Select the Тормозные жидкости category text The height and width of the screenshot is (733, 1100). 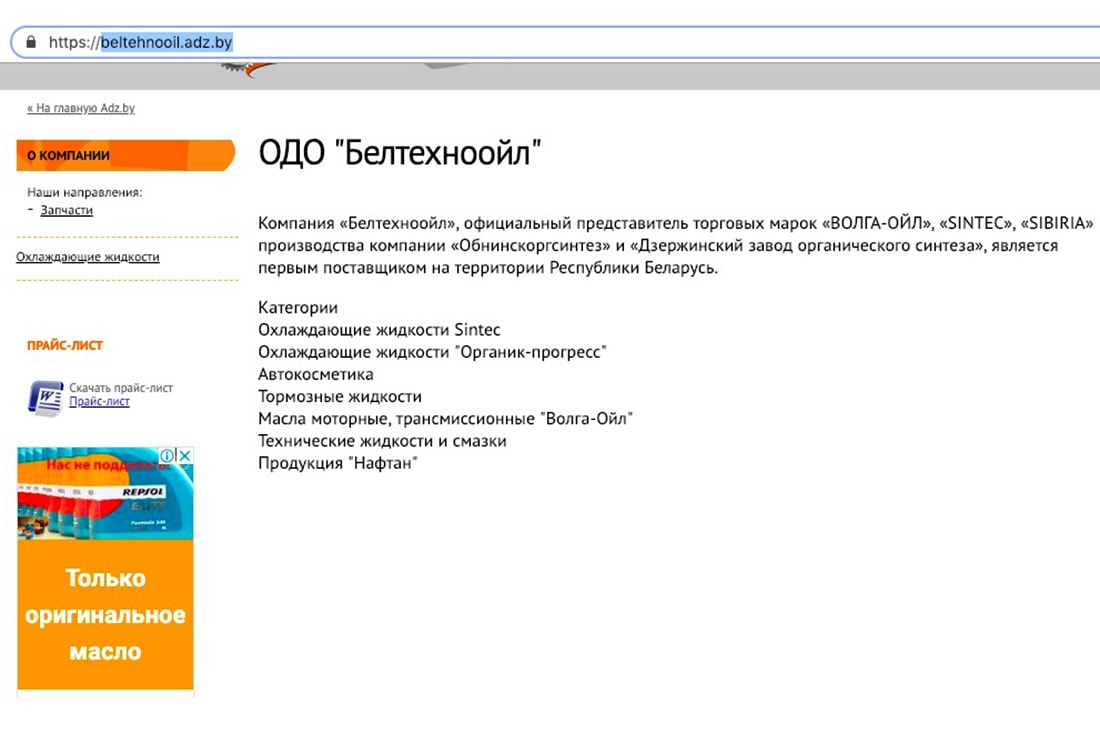[x=340, y=396]
